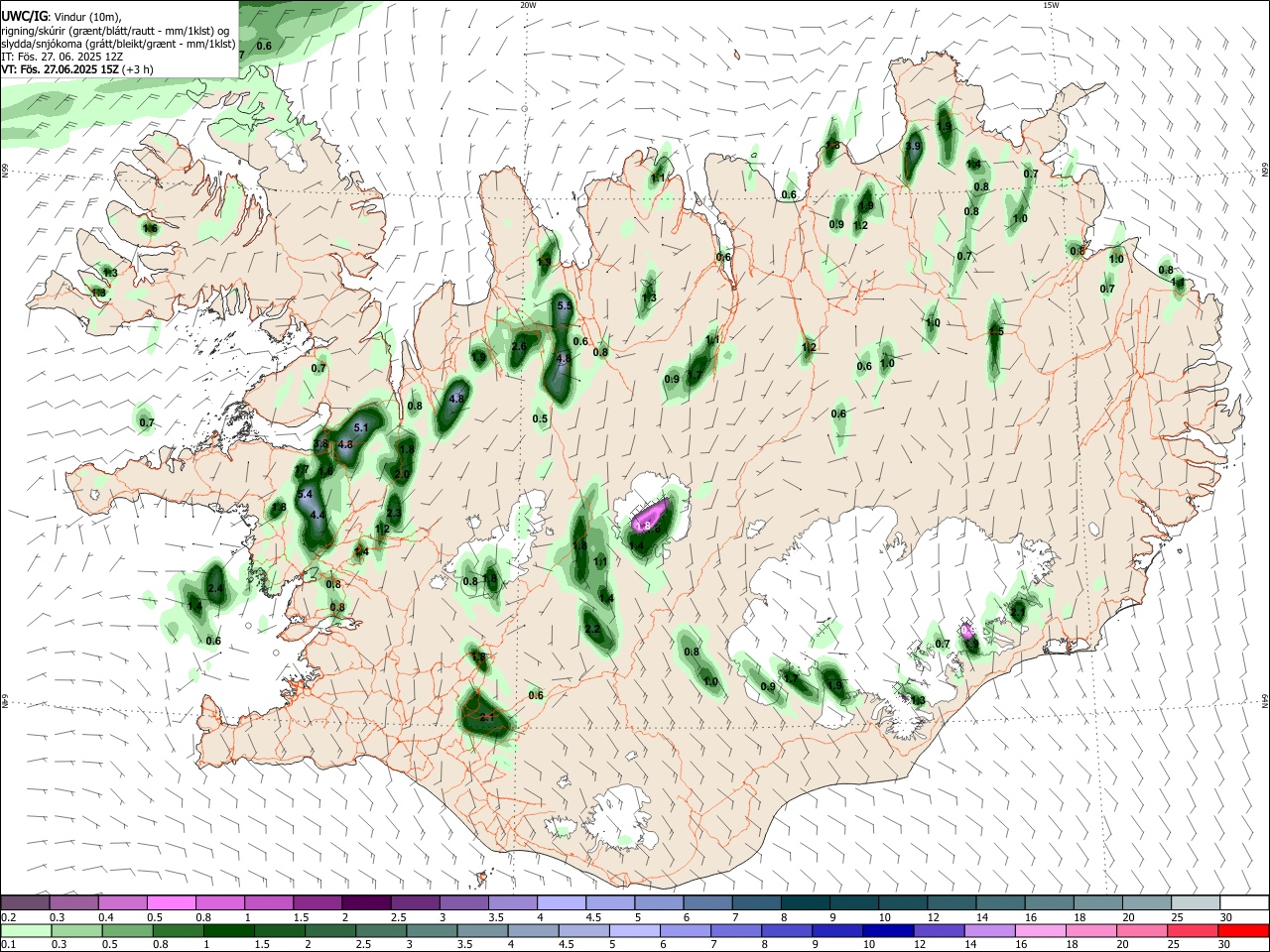Click the 2.0 precipitation value on the map
This screenshot has width=1270, height=952.
[402, 475]
